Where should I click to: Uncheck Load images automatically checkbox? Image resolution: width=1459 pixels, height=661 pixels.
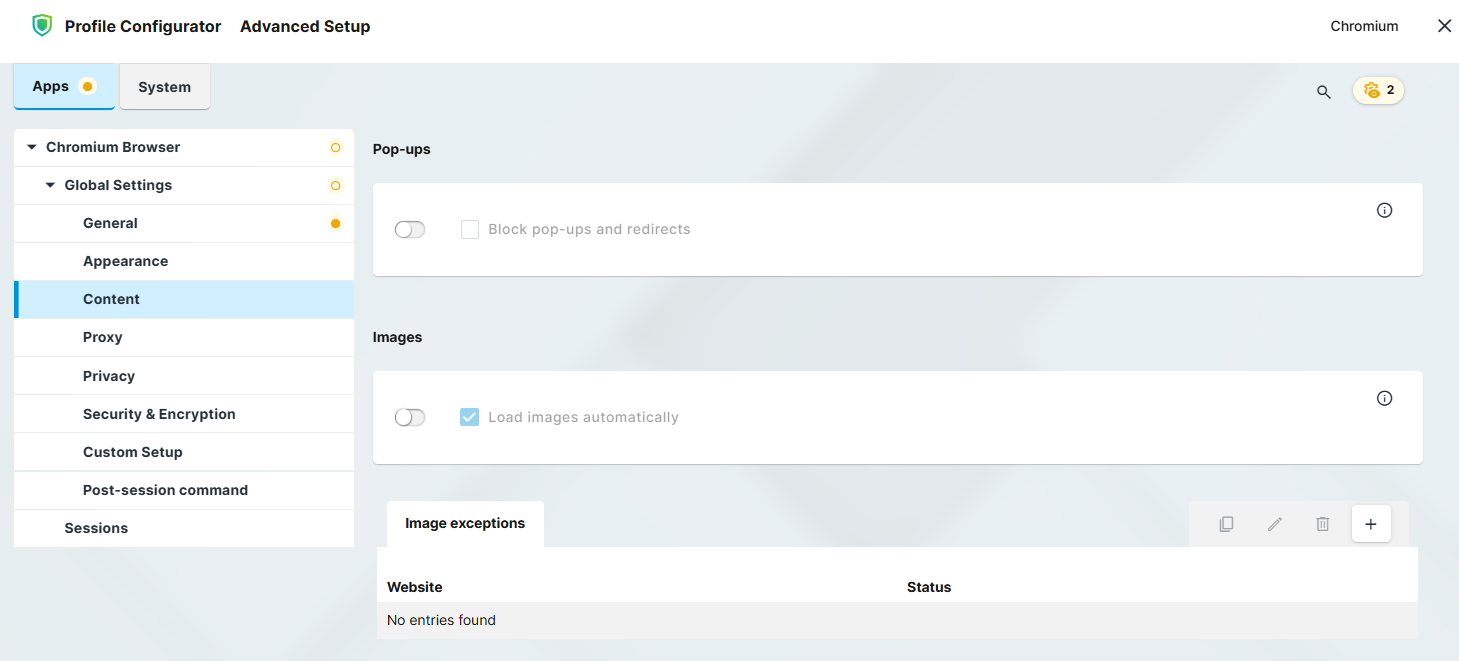point(470,417)
